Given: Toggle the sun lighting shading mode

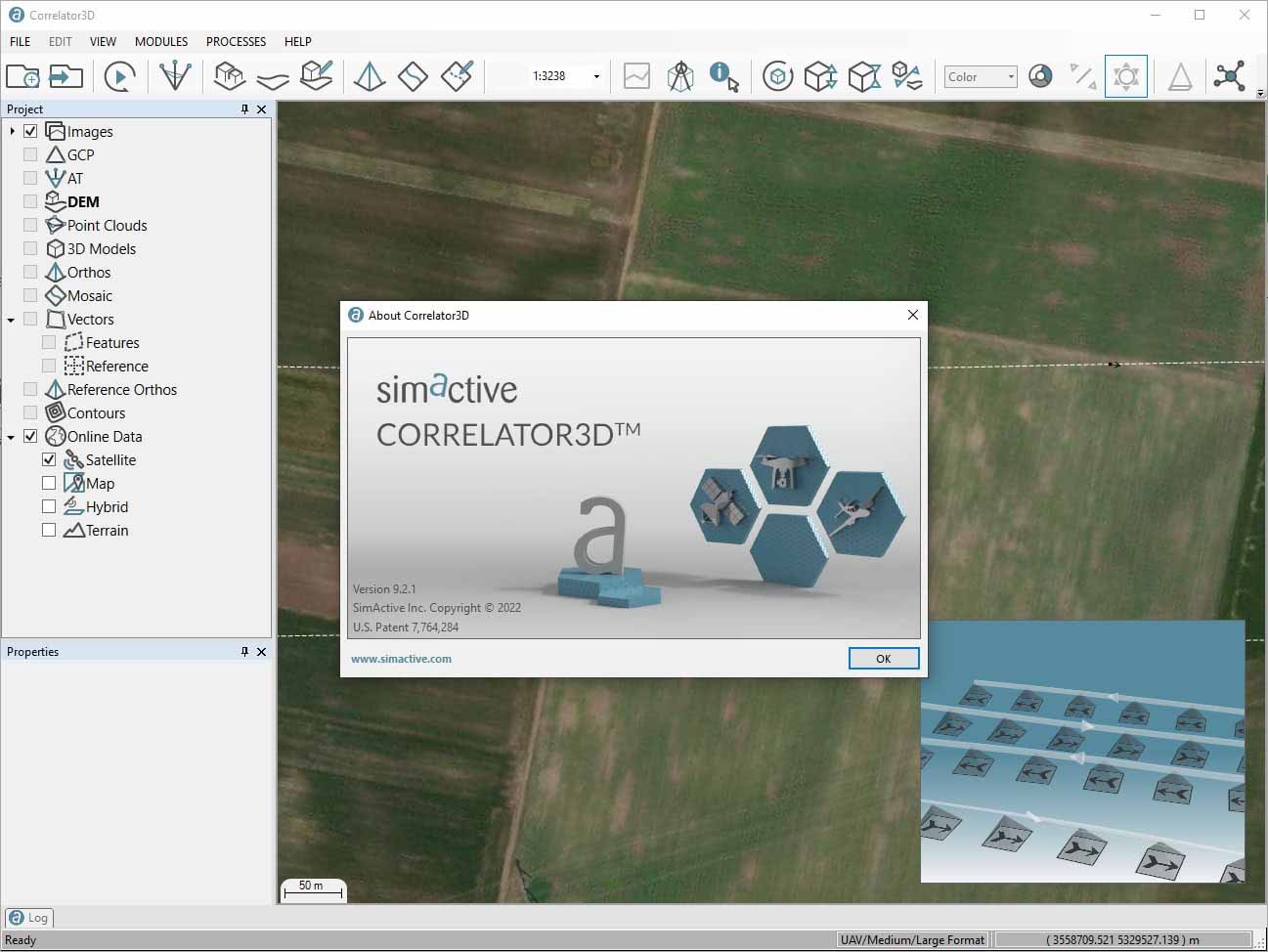Looking at the screenshot, I should pos(1125,75).
